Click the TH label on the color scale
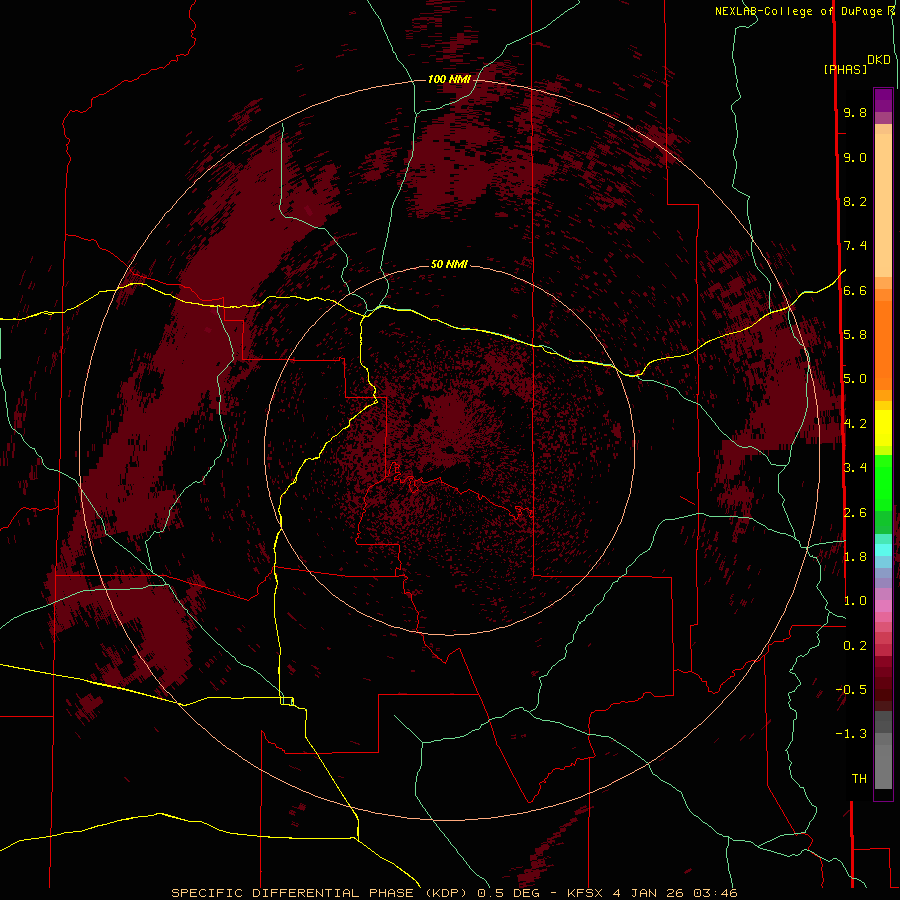This screenshot has height=900, width=900. pyautogui.click(x=859, y=778)
